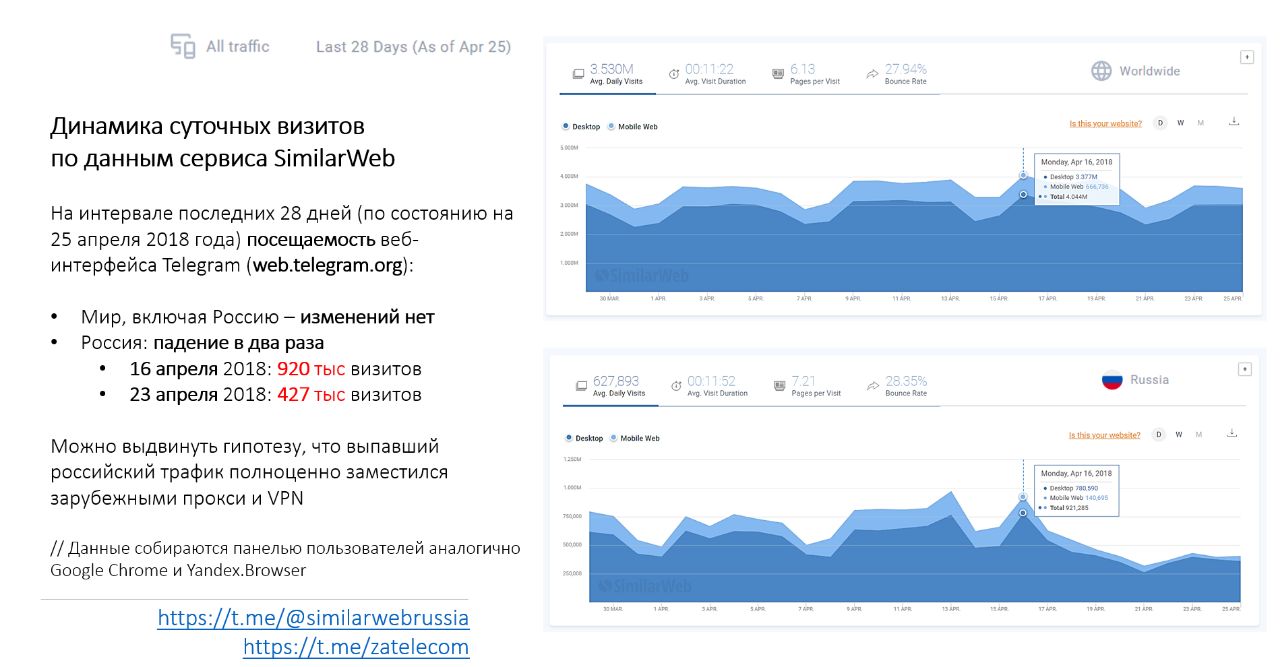Select the Russia Bounce Rate tab
The height and width of the screenshot is (667, 1280).
897,386
